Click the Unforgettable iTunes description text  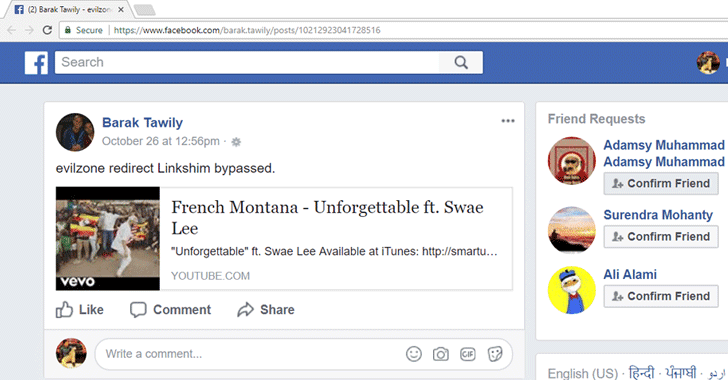coord(334,252)
